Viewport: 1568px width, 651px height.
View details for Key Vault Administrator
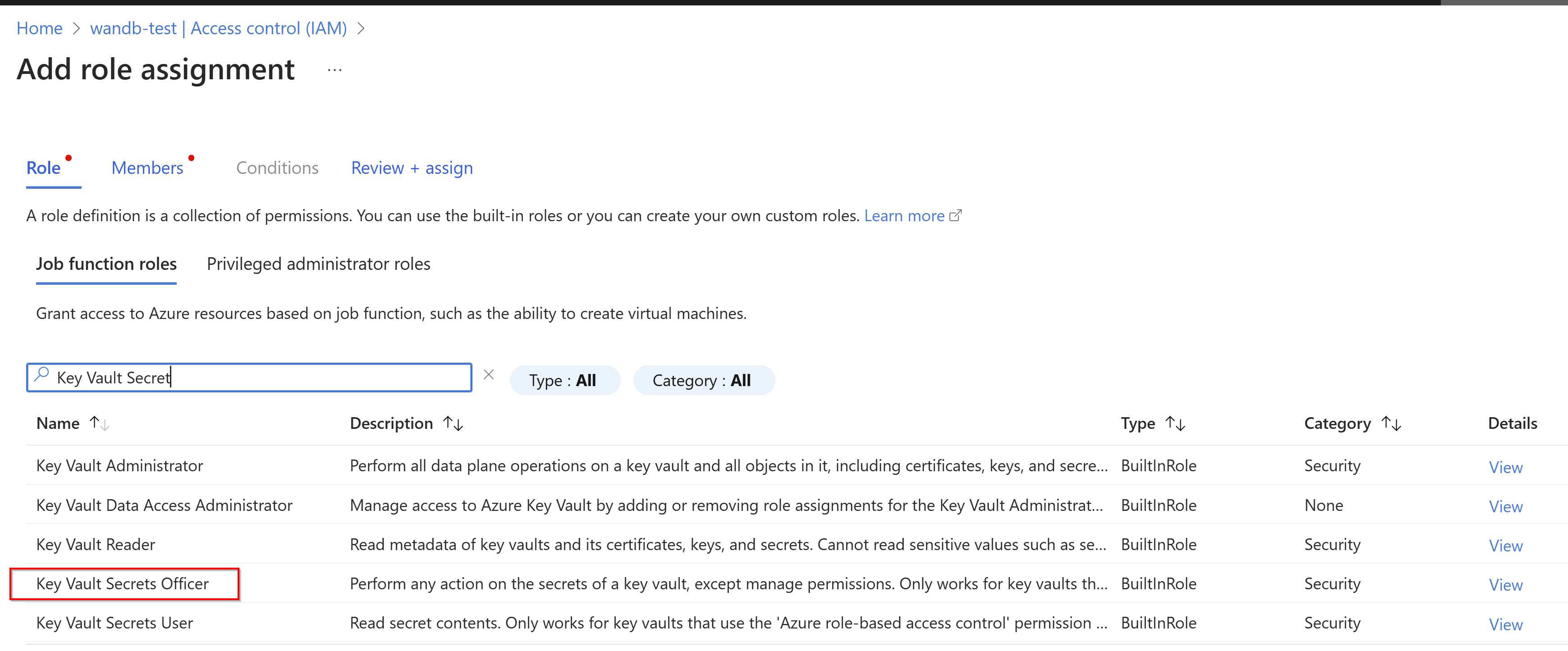(x=1505, y=467)
